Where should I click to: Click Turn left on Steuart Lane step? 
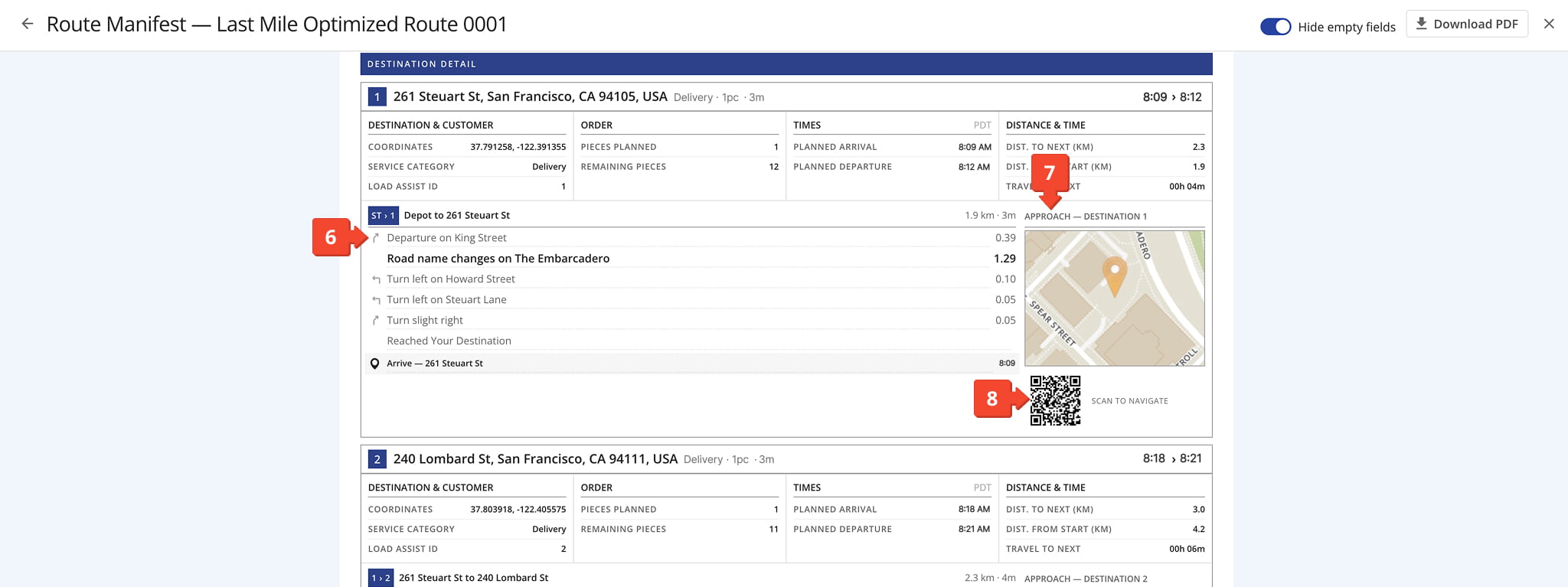tap(446, 300)
